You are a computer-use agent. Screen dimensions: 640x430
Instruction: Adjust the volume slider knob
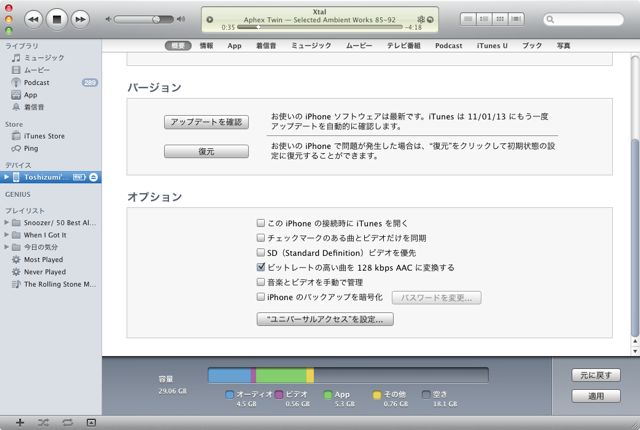156,19
